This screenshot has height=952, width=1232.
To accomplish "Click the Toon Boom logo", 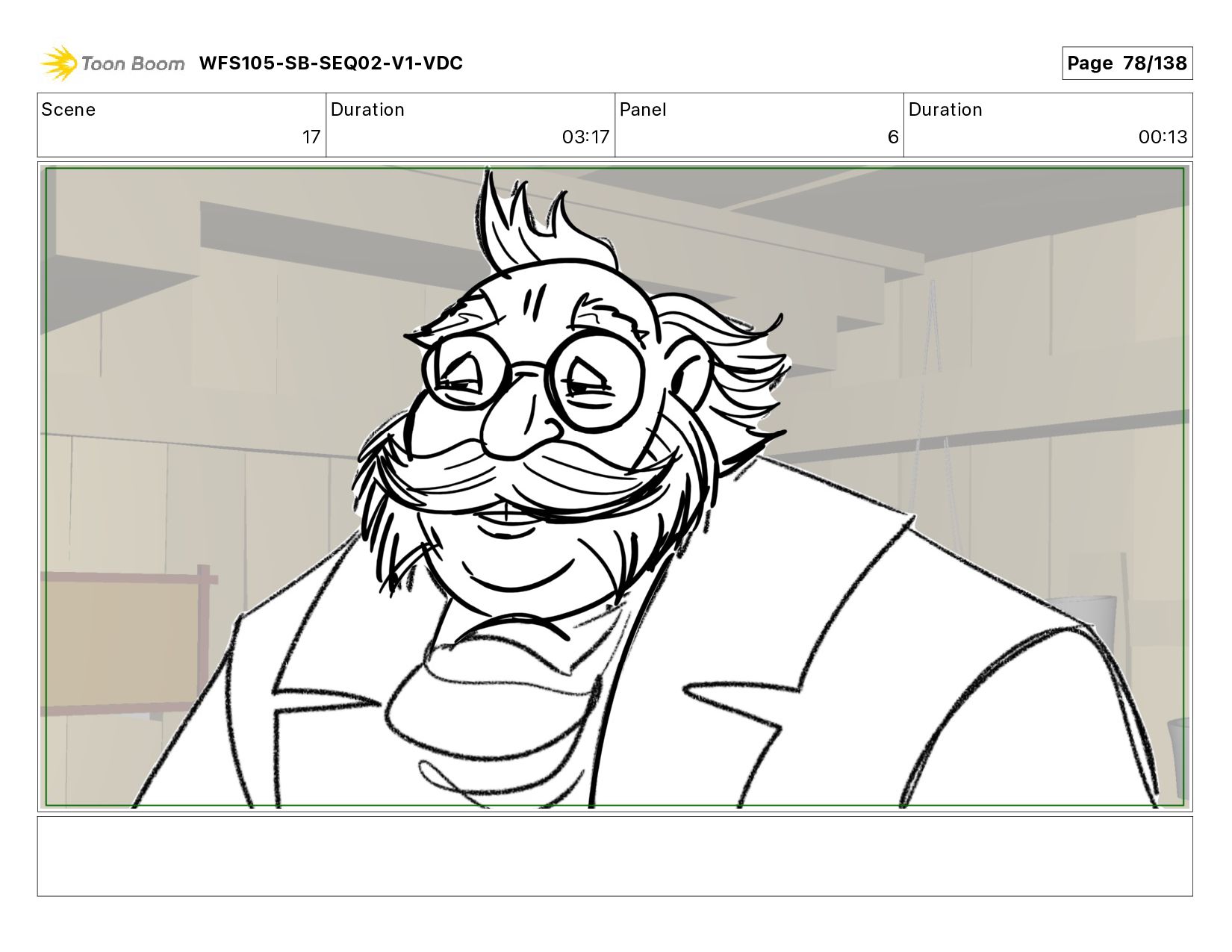I will (x=112, y=63).
